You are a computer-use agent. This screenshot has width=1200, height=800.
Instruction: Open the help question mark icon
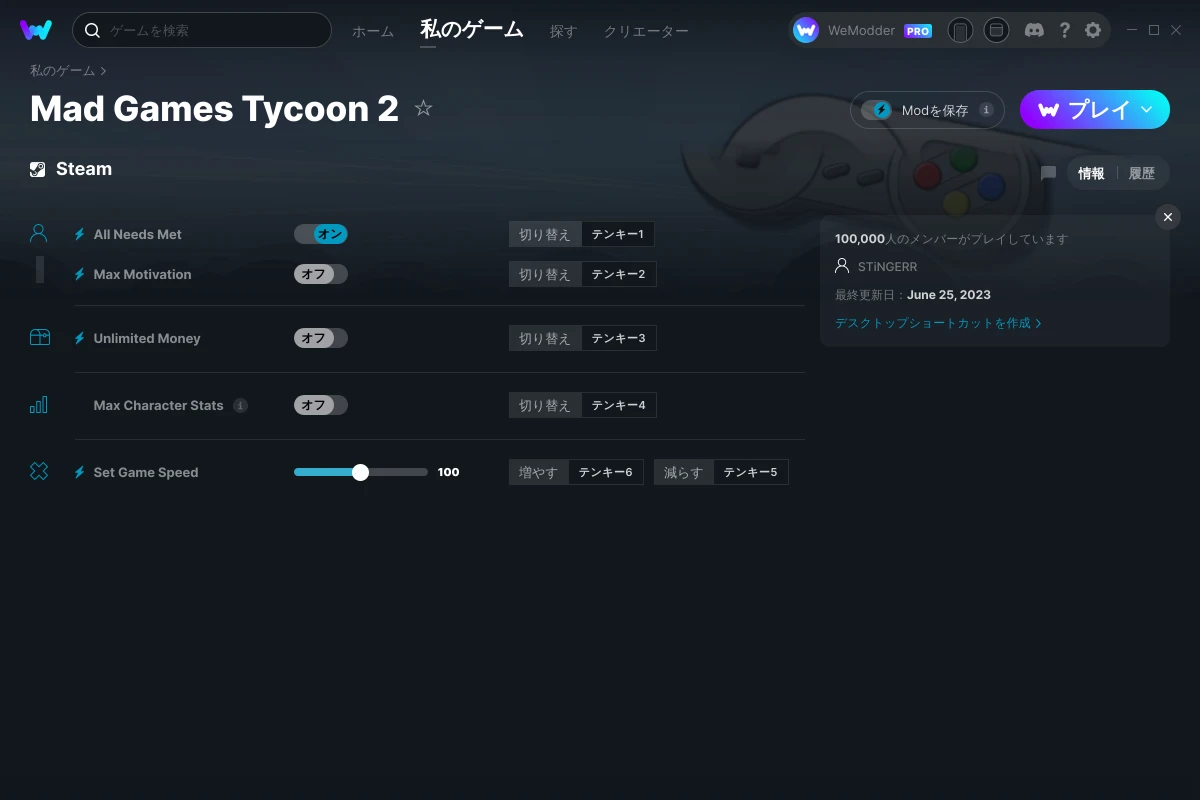click(1065, 30)
